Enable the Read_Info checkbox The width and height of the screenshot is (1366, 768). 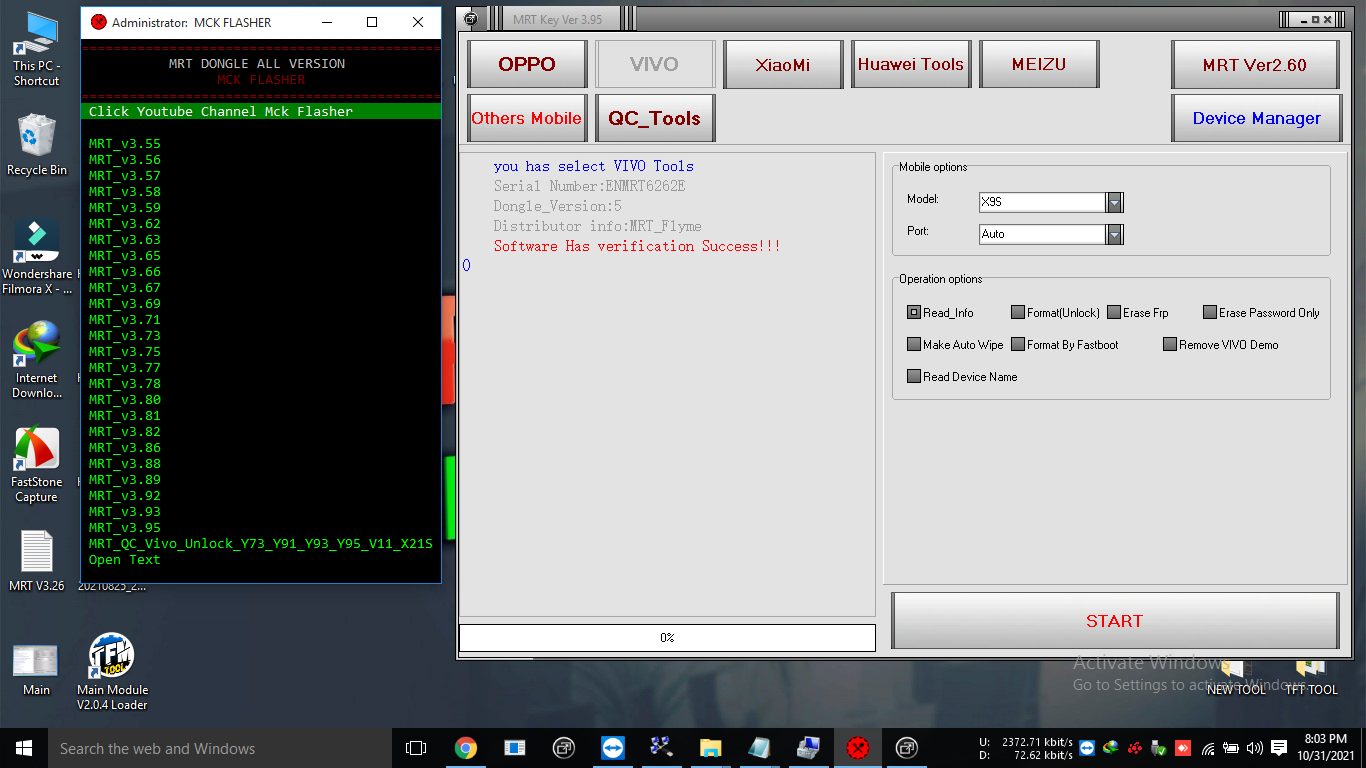click(x=914, y=313)
